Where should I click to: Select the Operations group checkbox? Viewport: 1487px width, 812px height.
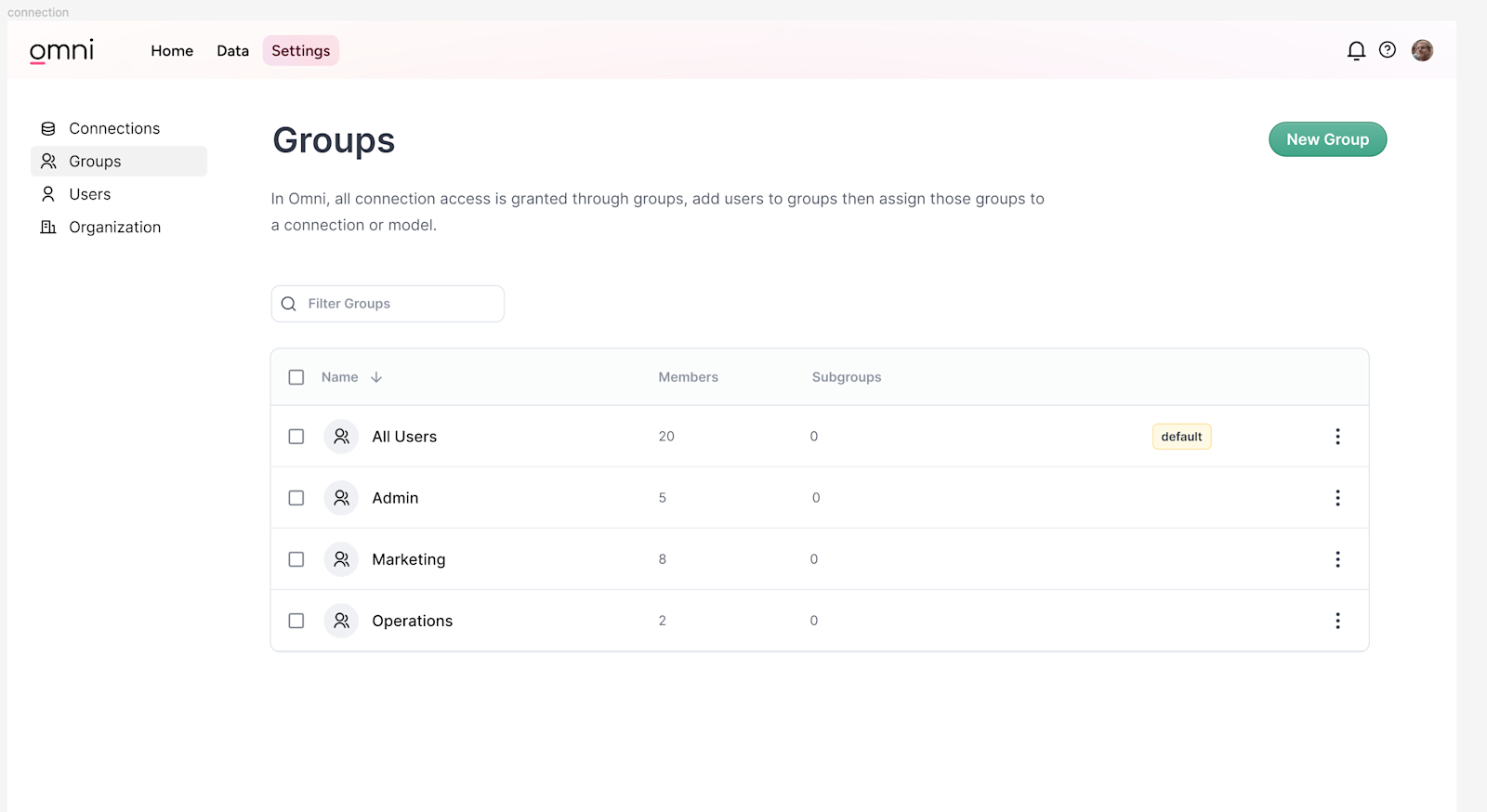click(x=296, y=621)
